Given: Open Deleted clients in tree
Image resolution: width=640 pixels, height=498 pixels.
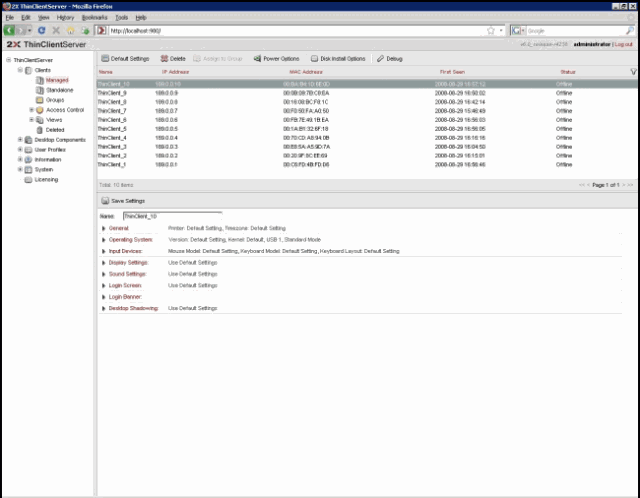Looking at the screenshot, I should coord(55,130).
